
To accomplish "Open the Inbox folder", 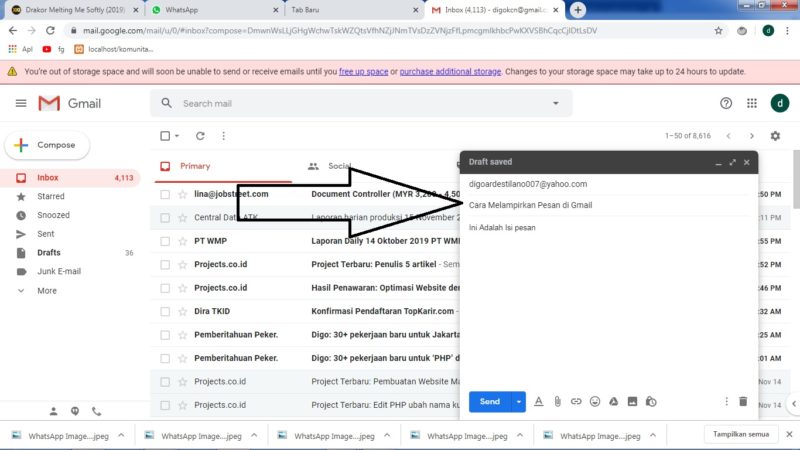I will pyautogui.click(x=69, y=178).
